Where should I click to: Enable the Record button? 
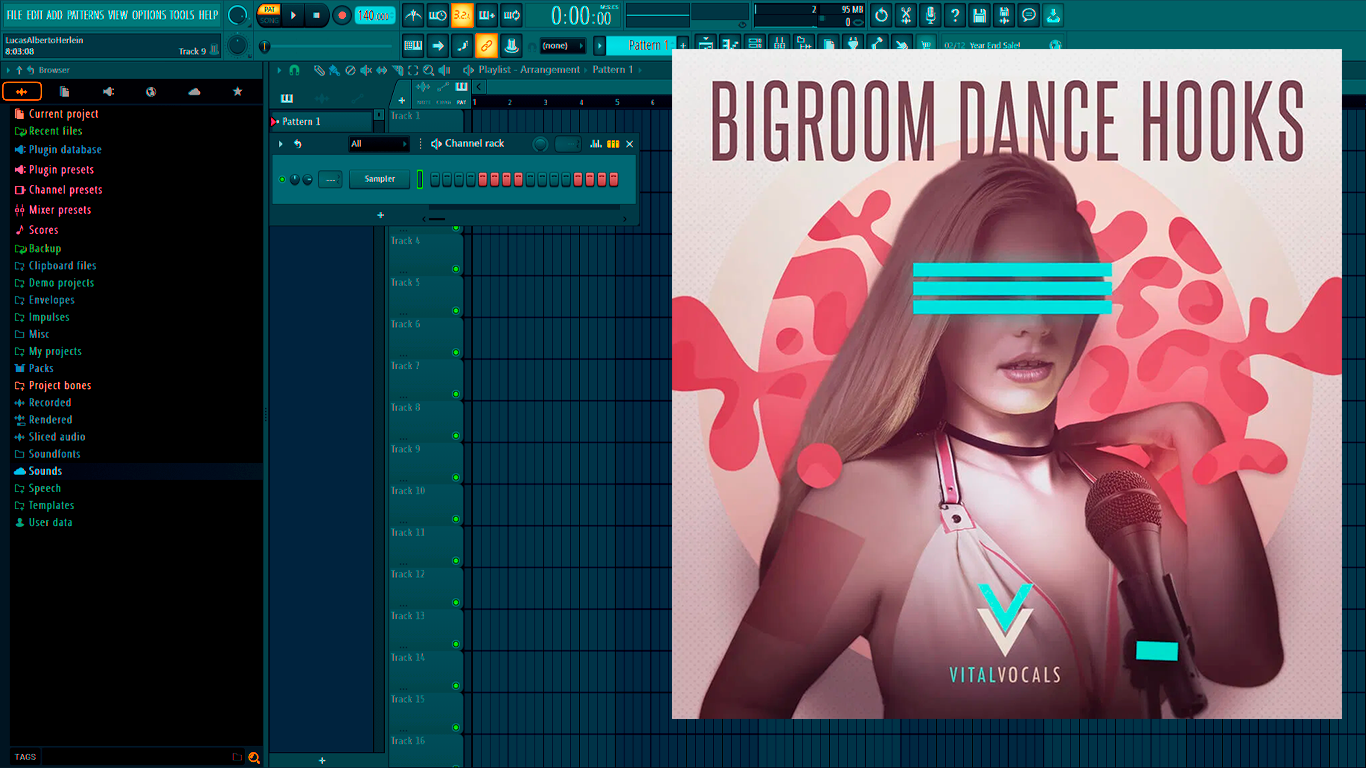(x=342, y=15)
